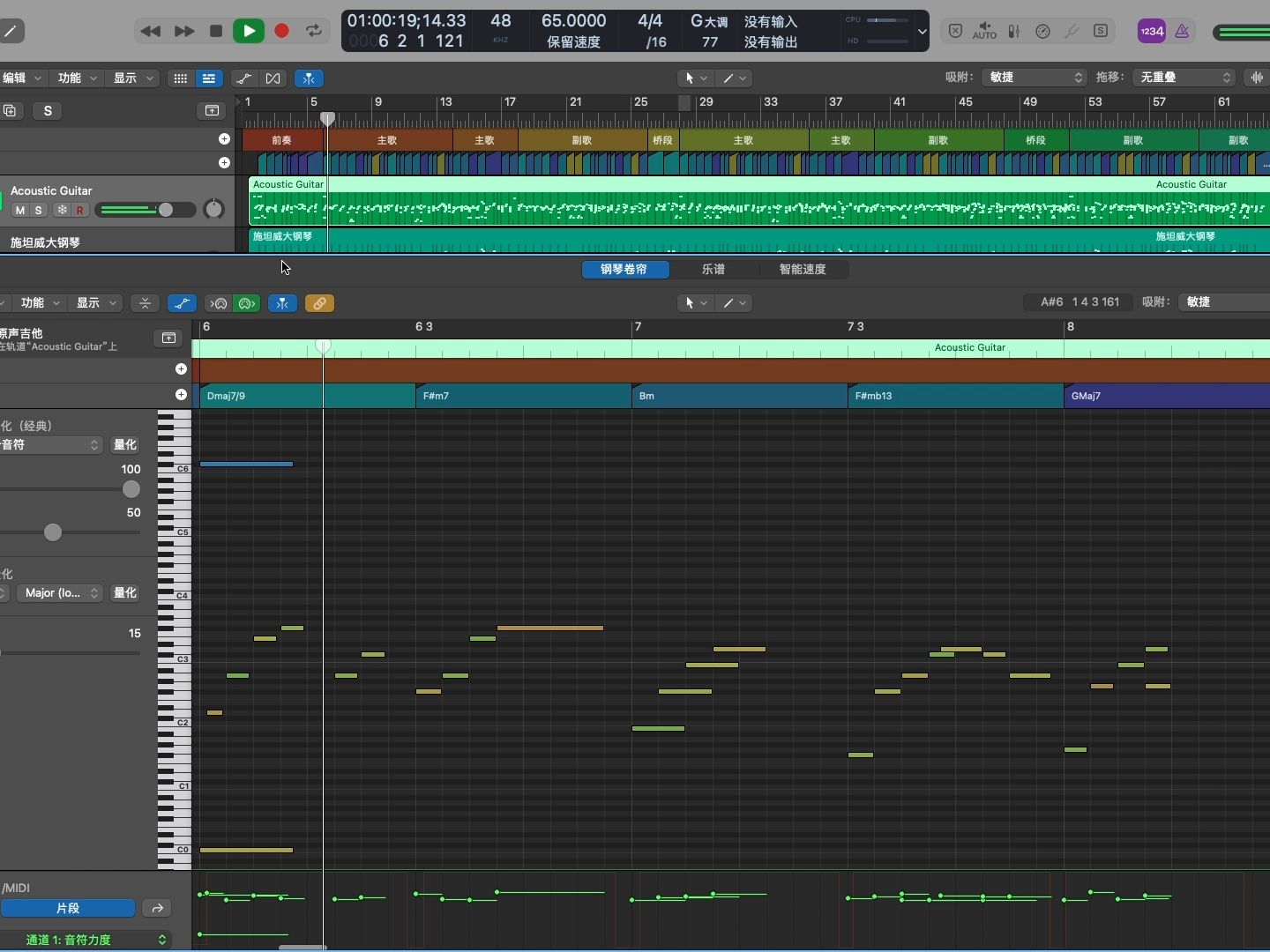1270x952 pixels.
Task: Adjust the swing slider set to 50
Action: 53,532
